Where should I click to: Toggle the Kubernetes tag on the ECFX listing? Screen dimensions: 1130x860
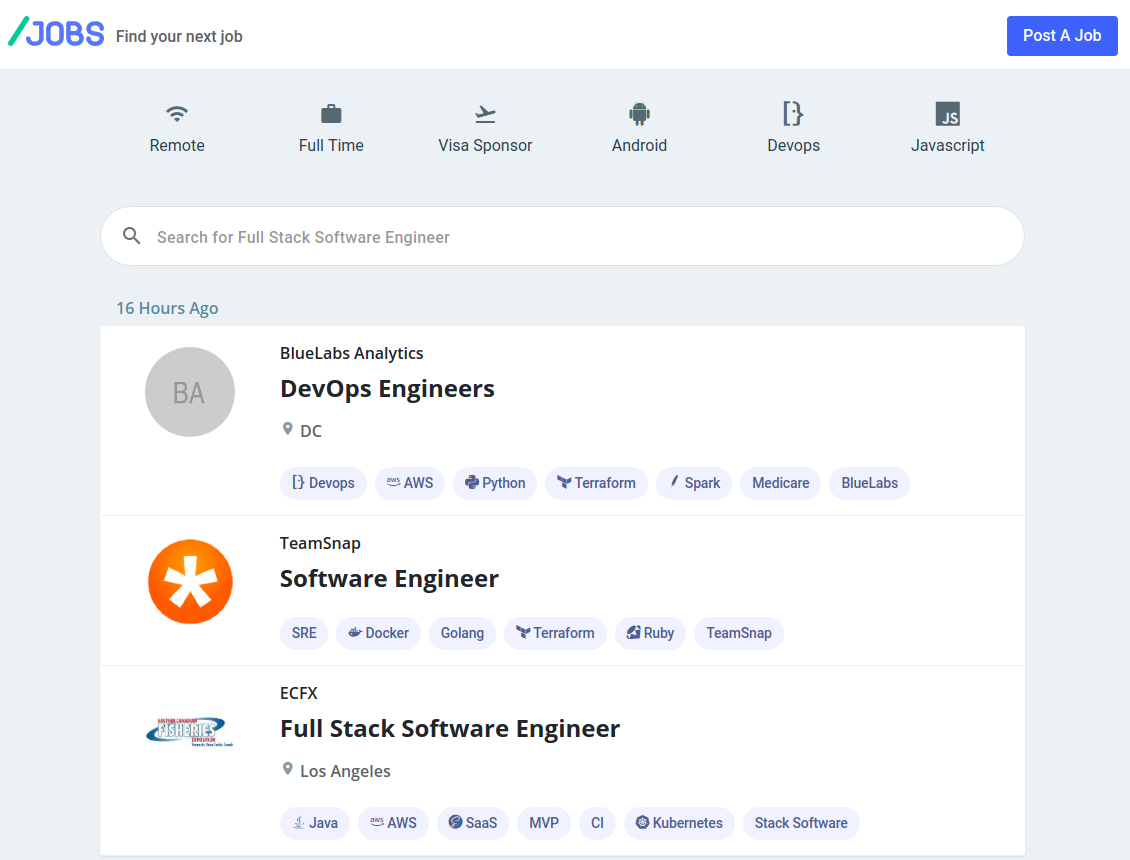pyautogui.click(x=679, y=822)
